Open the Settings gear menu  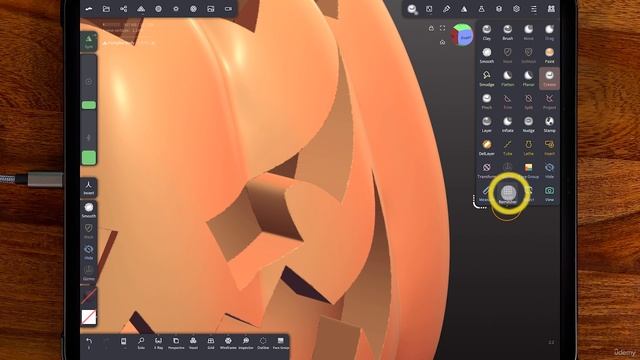pyautogui.click(x=516, y=9)
